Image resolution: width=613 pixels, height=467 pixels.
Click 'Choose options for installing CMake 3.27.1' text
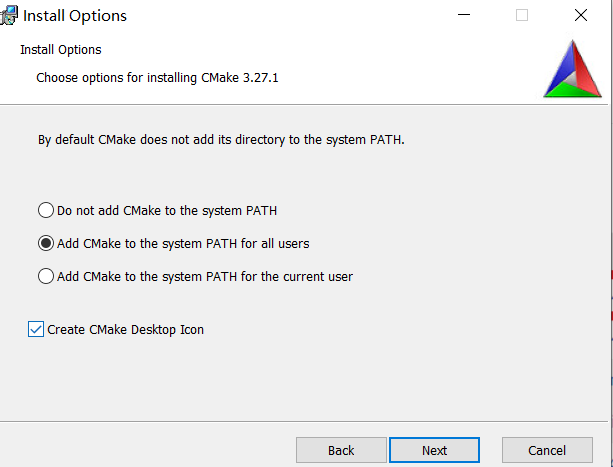click(157, 78)
